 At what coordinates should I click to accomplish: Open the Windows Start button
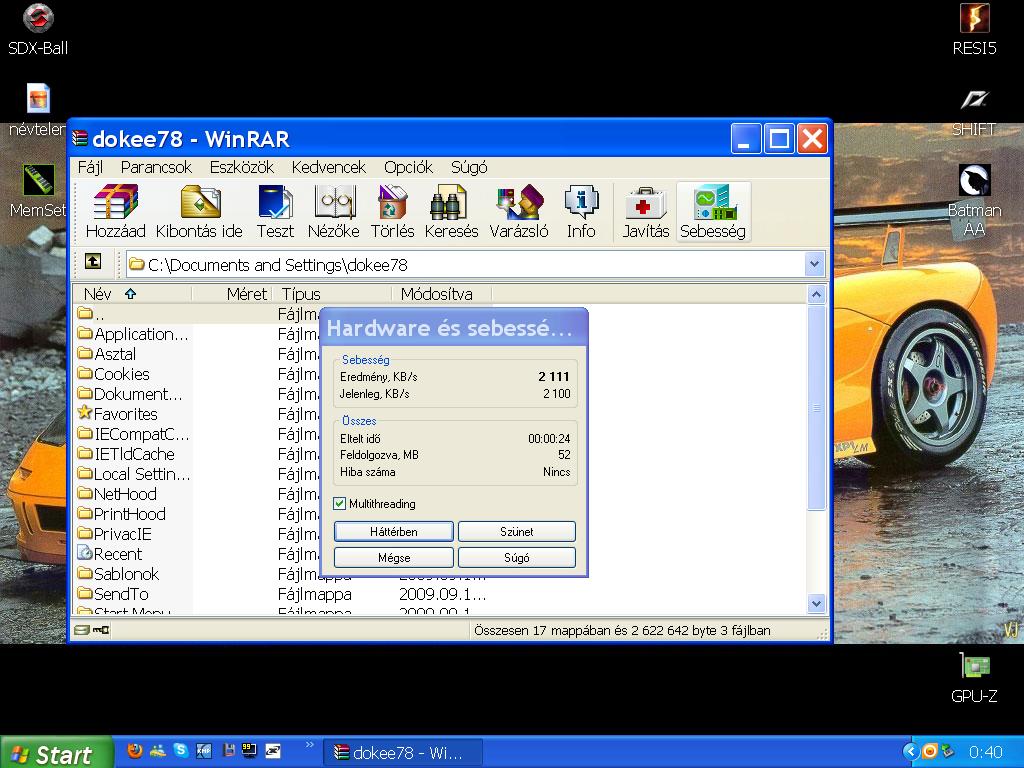[52, 753]
